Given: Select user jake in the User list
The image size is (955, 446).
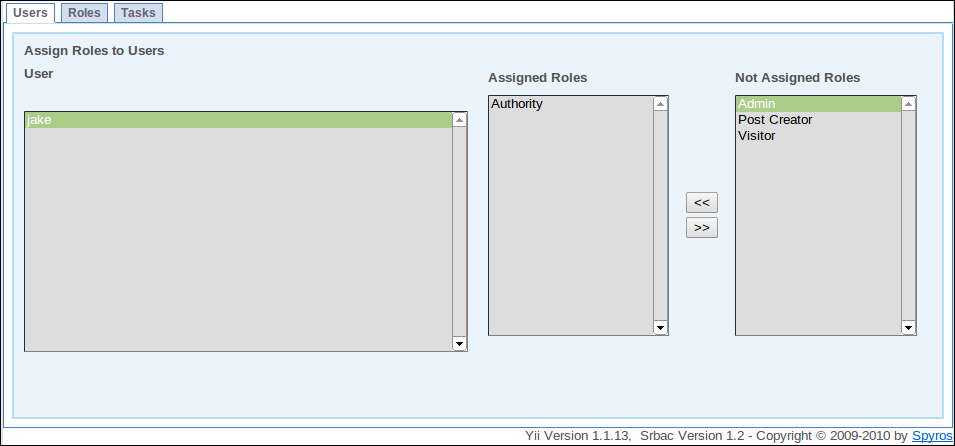Looking at the screenshot, I should 239,120.
